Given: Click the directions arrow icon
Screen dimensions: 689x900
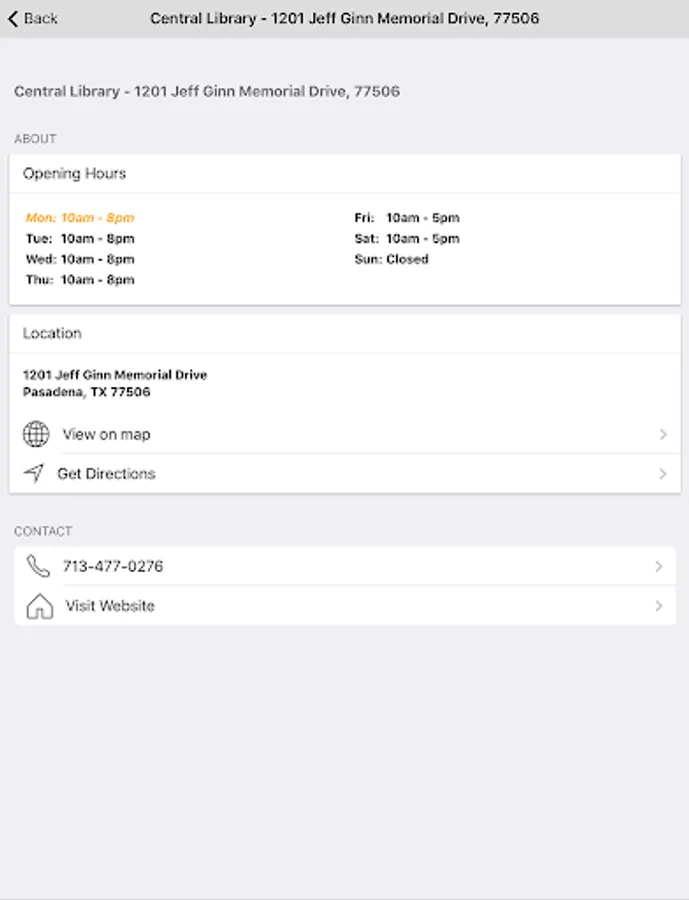Looking at the screenshot, I should [x=35, y=474].
